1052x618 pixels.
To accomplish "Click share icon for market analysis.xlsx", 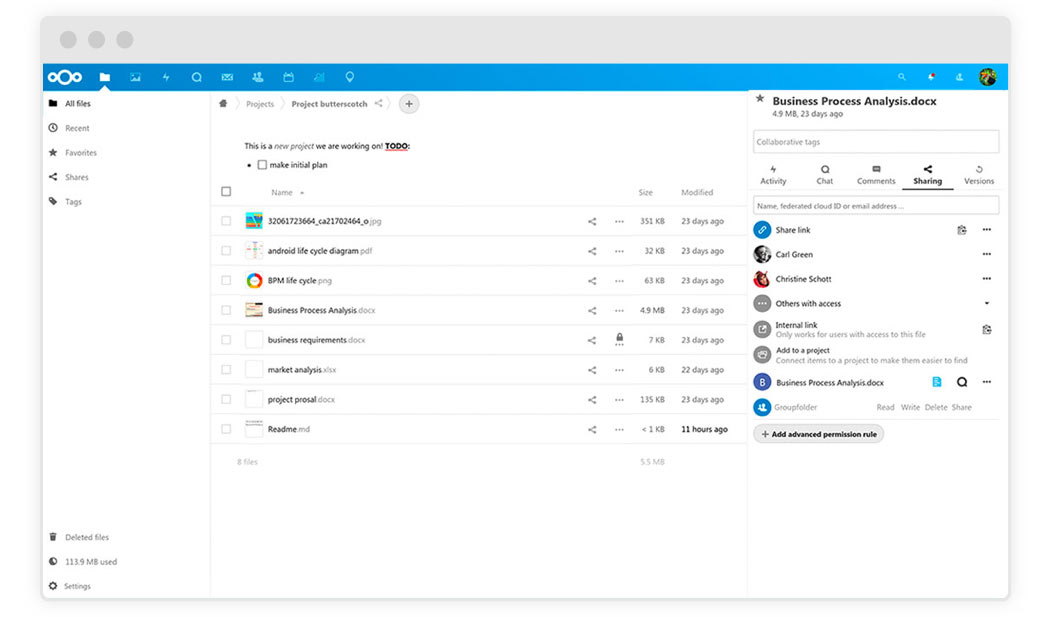I will tap(592, 370).
